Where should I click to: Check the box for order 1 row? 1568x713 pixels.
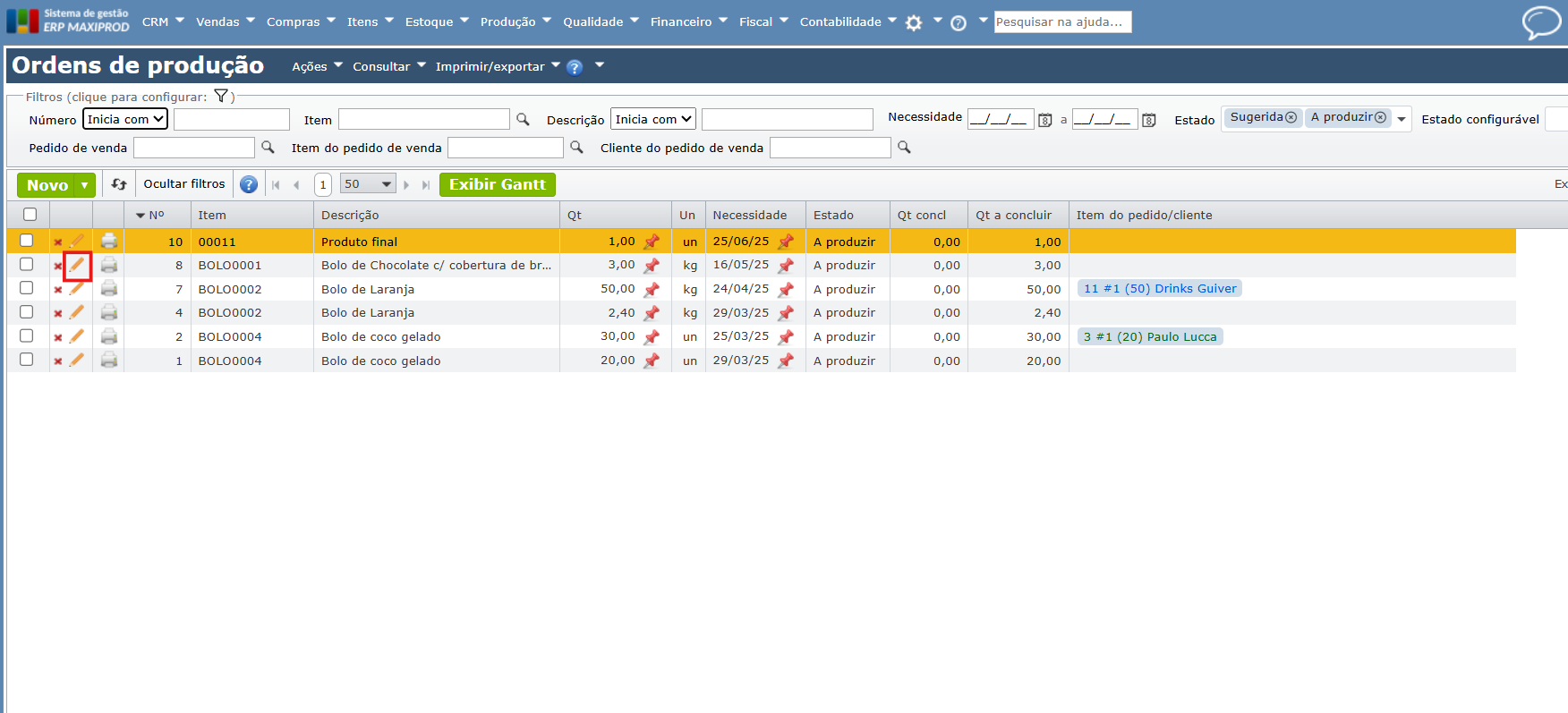coord(27,360)
